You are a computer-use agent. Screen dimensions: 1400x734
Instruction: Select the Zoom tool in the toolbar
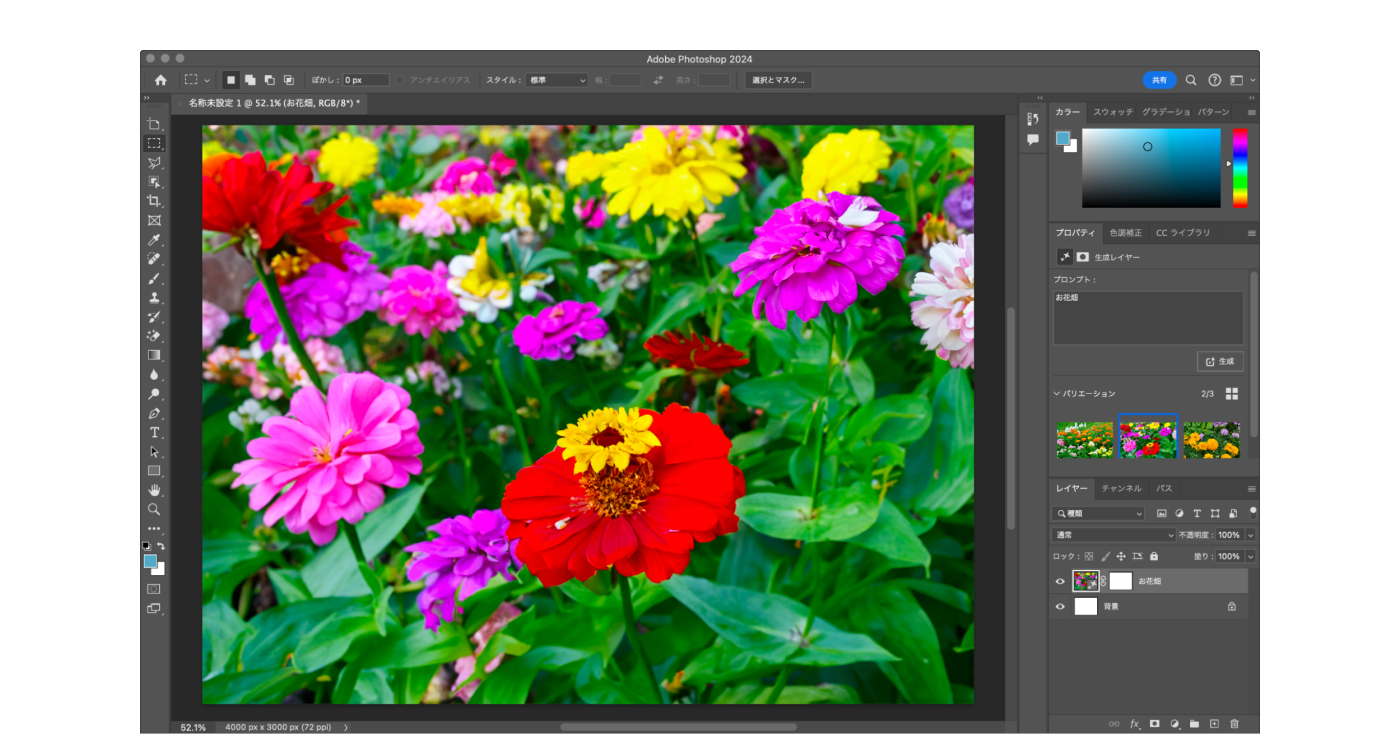pyautogui.click(x=154, y=509)
